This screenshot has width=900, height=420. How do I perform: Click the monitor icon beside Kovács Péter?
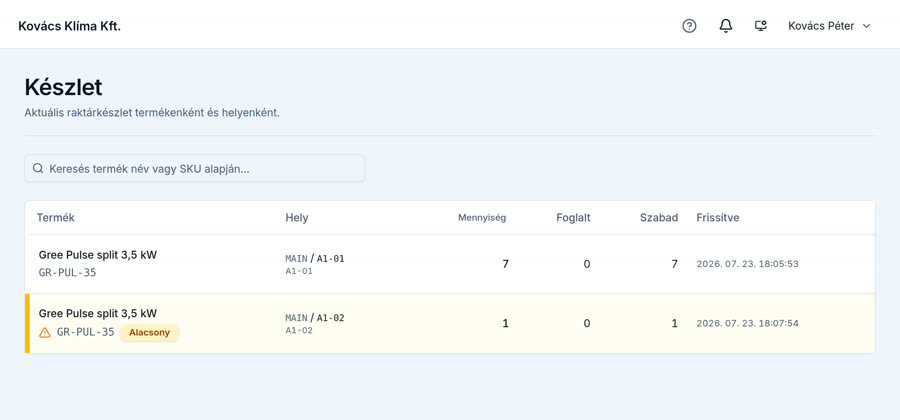pyautogui.click(x=761, y=26)
